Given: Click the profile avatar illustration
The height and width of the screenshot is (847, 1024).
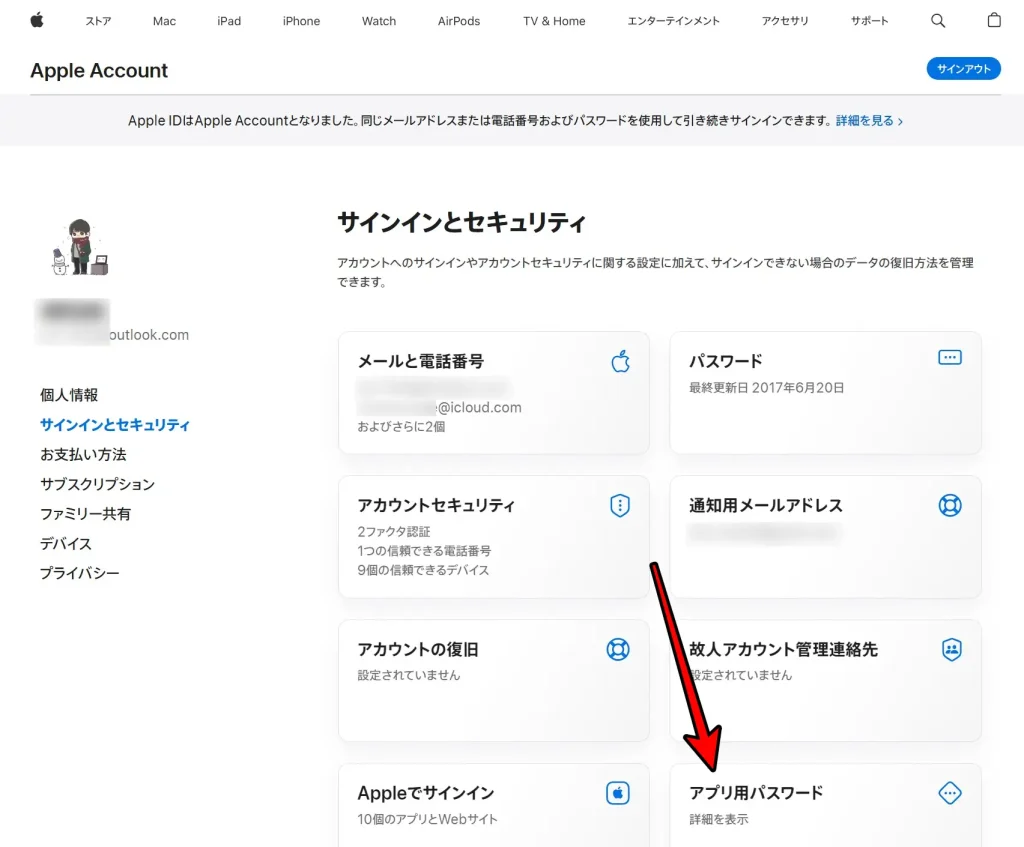Looking at the screenshot, I should coord(79,247).
